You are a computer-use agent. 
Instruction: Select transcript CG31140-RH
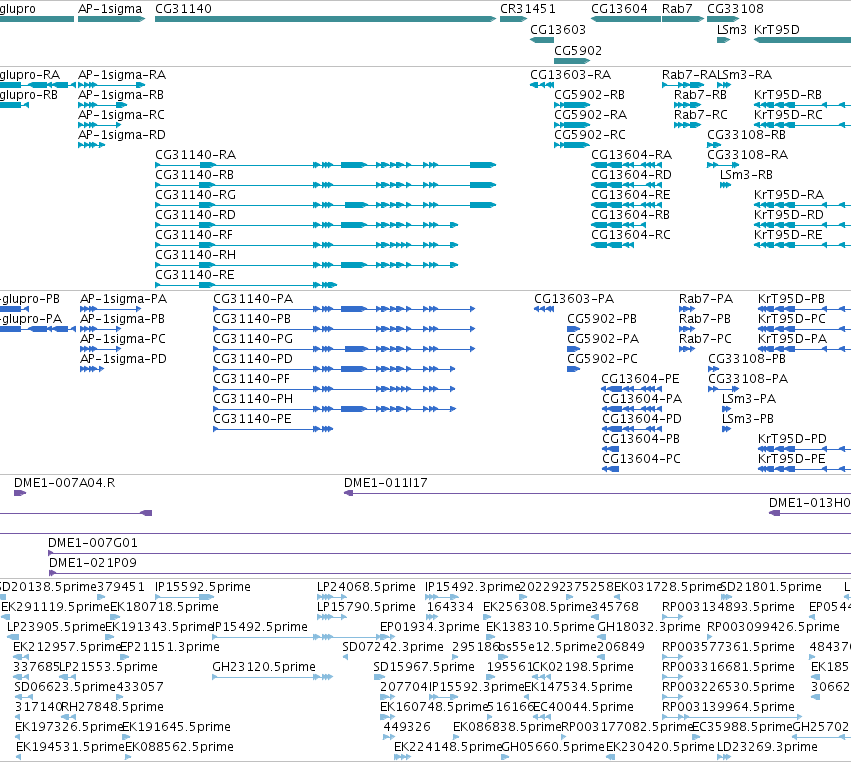tap(307, 265)
